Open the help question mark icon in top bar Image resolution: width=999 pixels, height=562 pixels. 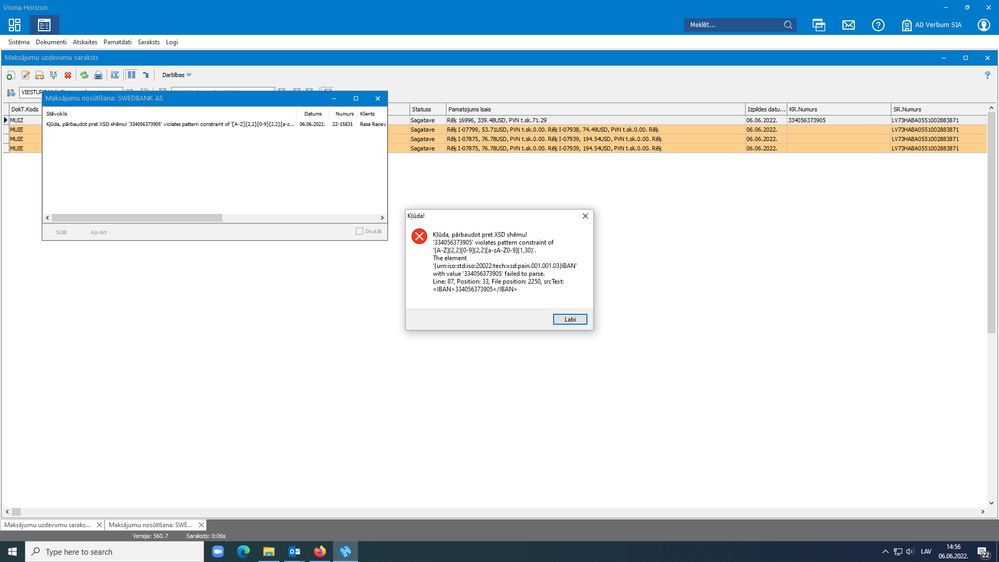coord(878,25)
